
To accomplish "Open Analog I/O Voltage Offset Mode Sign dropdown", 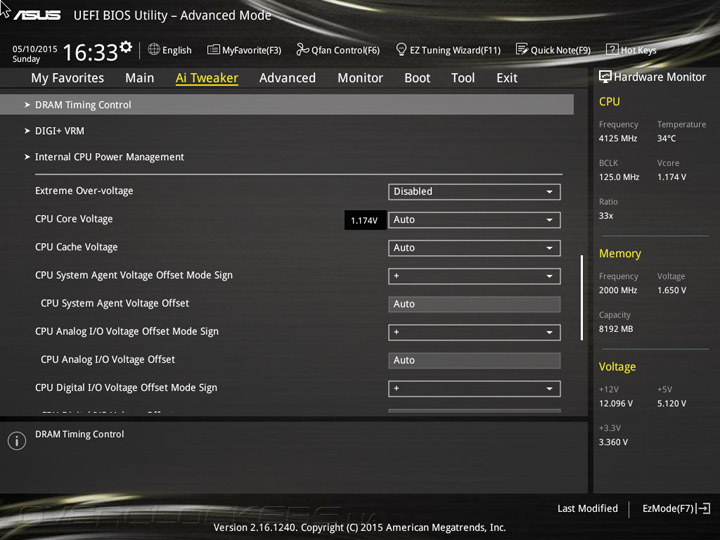I will (x=474, y=332).
